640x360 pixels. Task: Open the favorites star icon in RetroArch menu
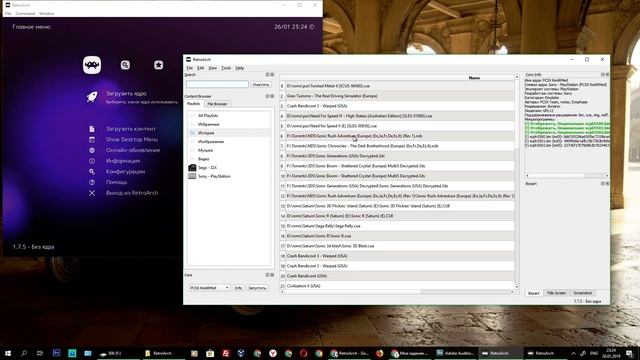point(158,65)
